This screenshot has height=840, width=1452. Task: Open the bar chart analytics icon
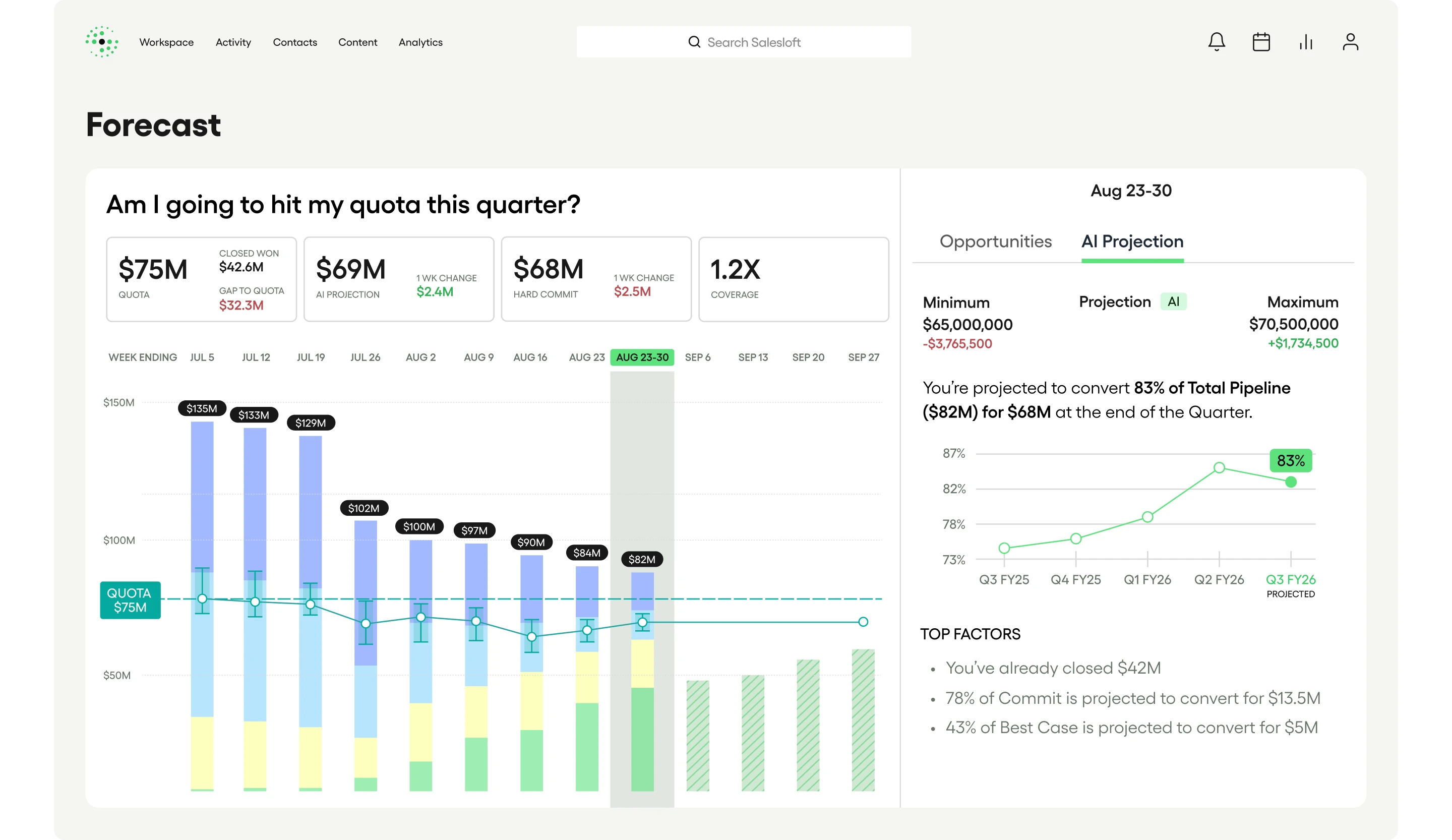1306,41
